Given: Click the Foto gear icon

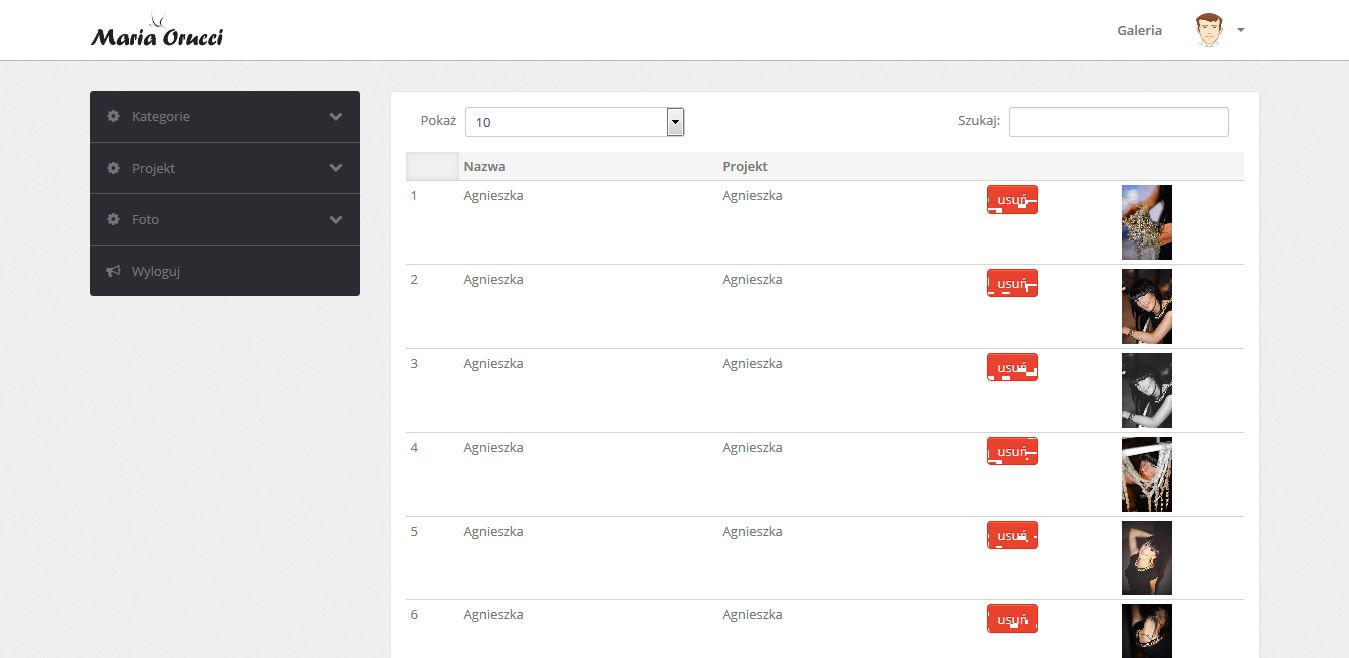Looking at the screenshot, I should click(x=113, y=219).
